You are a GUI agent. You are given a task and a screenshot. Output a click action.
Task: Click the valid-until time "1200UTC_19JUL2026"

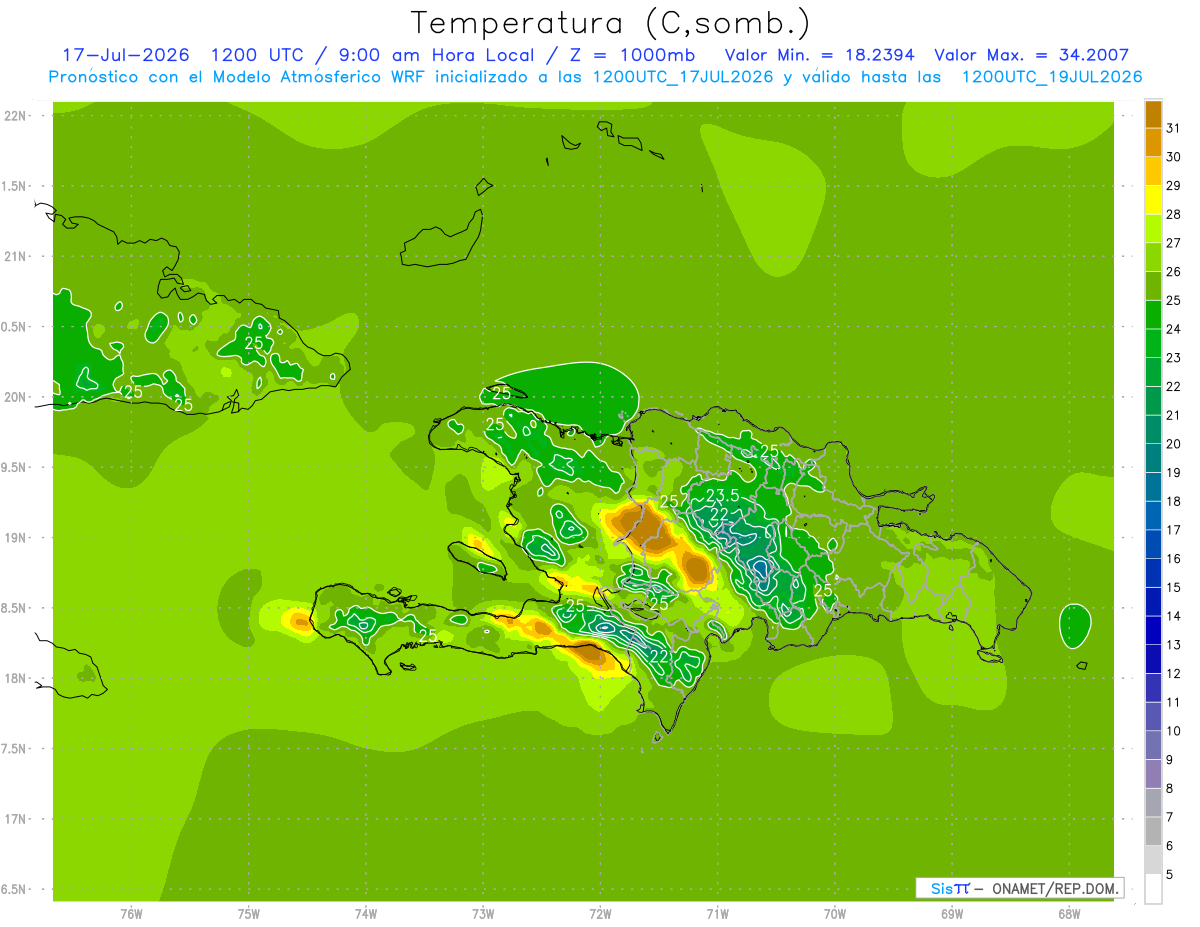[1052, 77]
